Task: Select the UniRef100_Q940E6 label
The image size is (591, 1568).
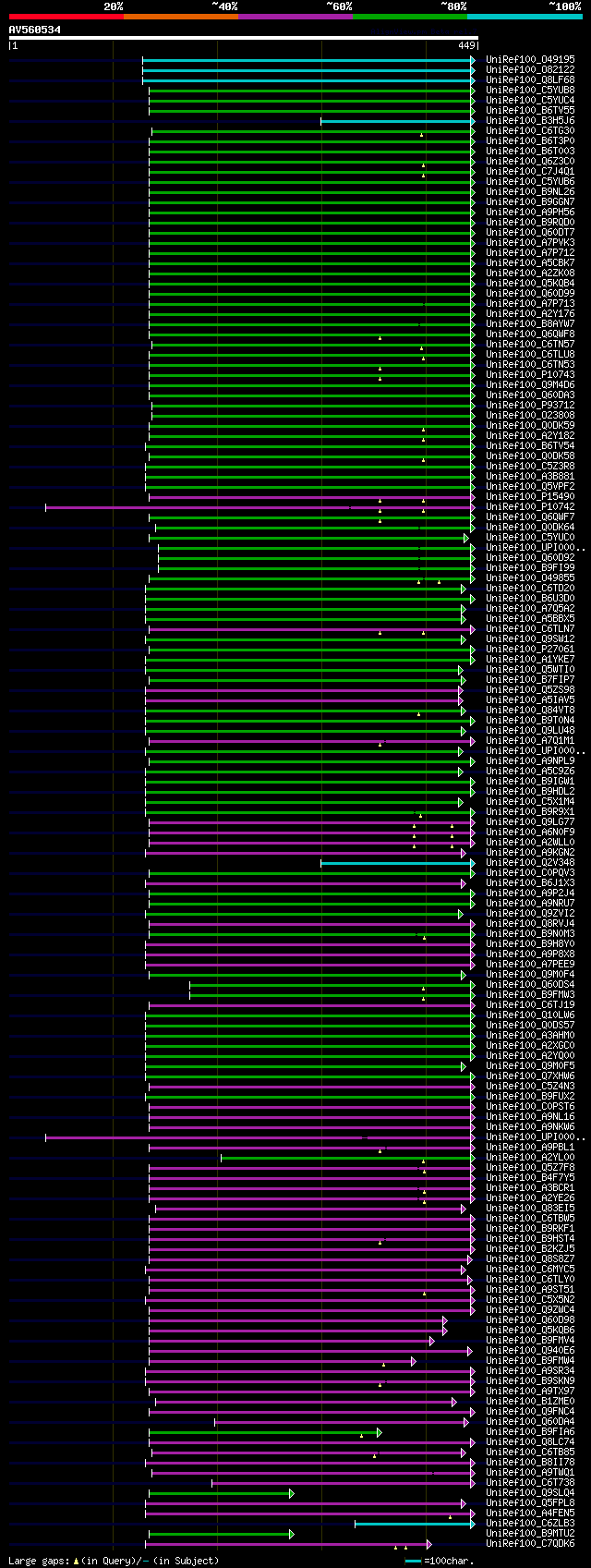Action: tap(530, 1350)
